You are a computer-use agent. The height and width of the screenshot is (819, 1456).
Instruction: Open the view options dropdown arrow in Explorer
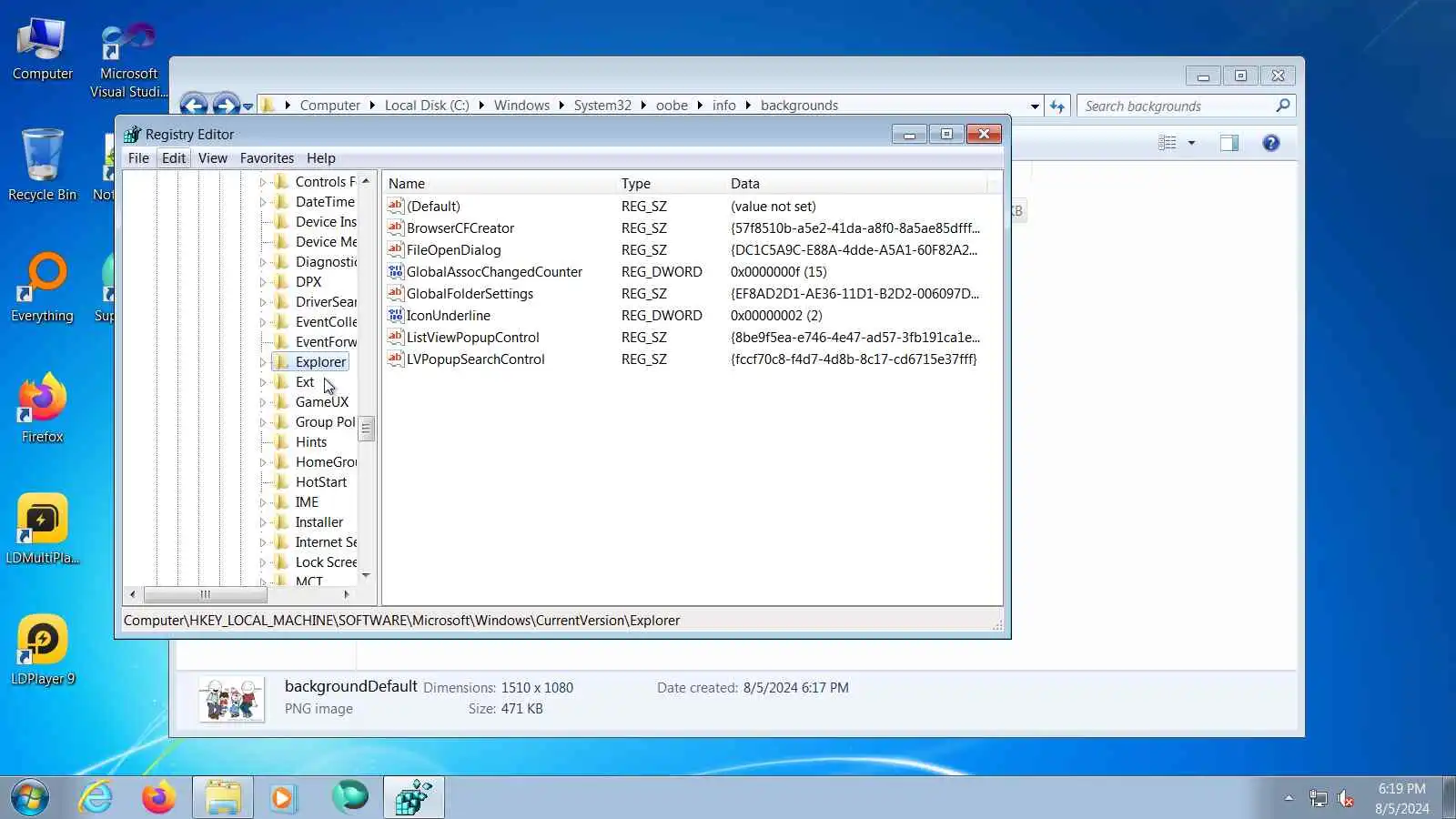coord(1191,143)
